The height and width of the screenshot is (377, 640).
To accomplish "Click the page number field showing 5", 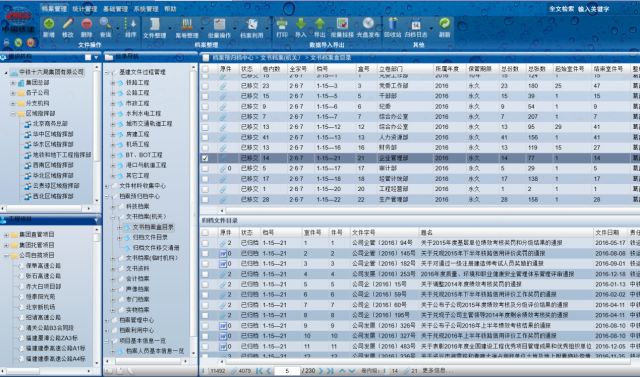I will click(x=287, y=370).
